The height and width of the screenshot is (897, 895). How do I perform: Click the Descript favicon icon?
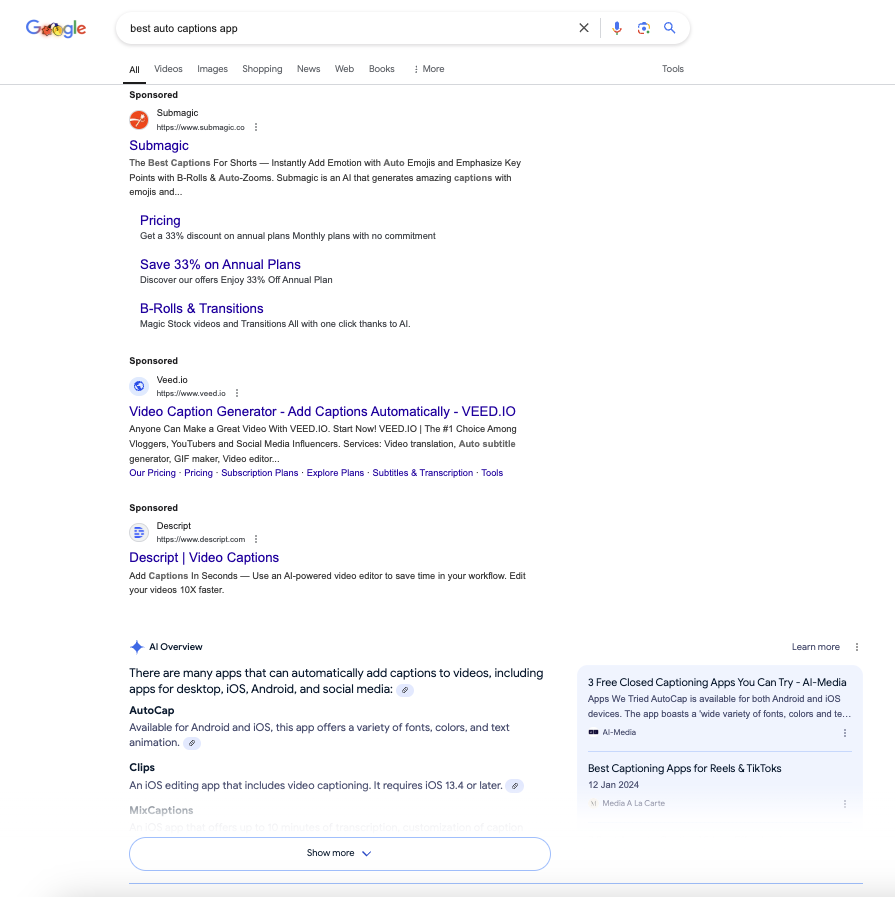139,533
